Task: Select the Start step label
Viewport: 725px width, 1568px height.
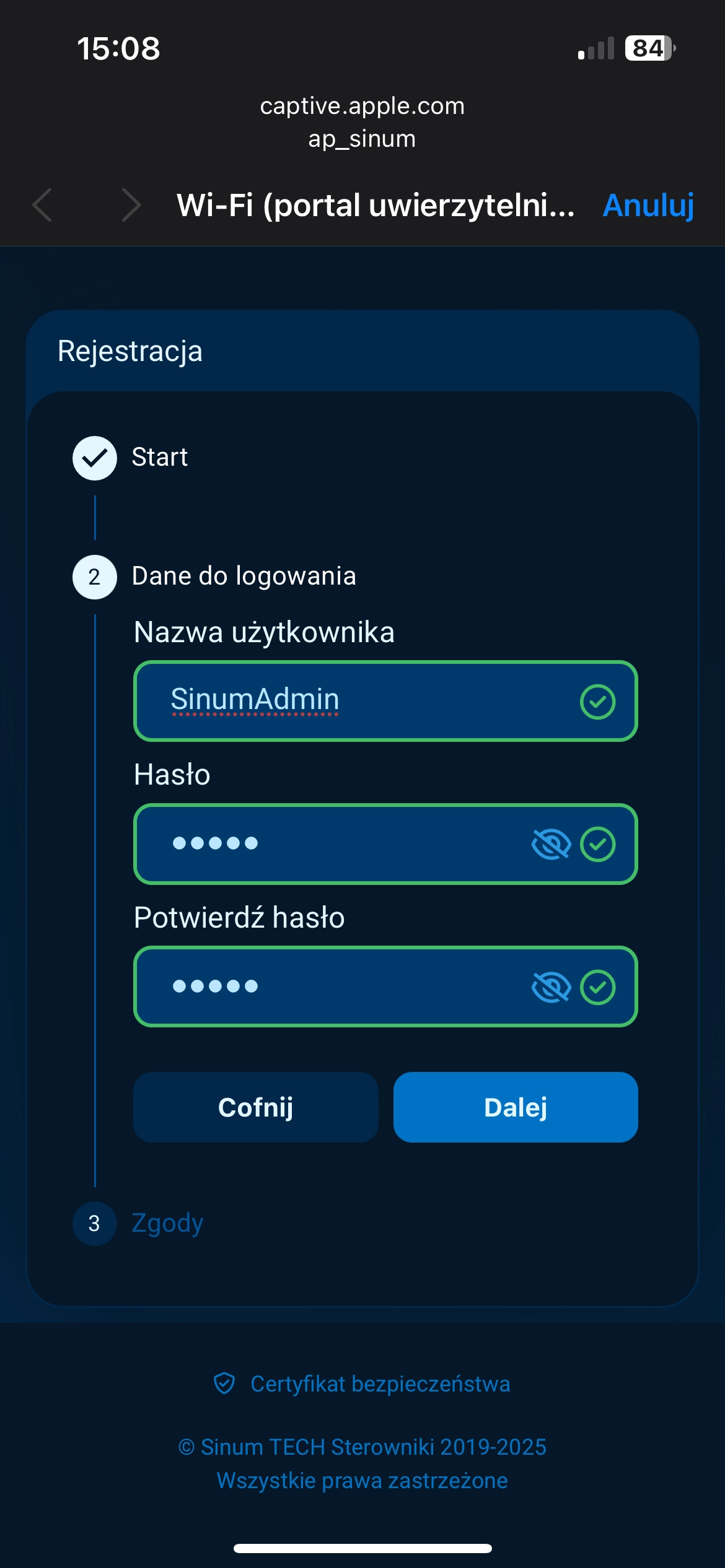Action: coord(159,458)
